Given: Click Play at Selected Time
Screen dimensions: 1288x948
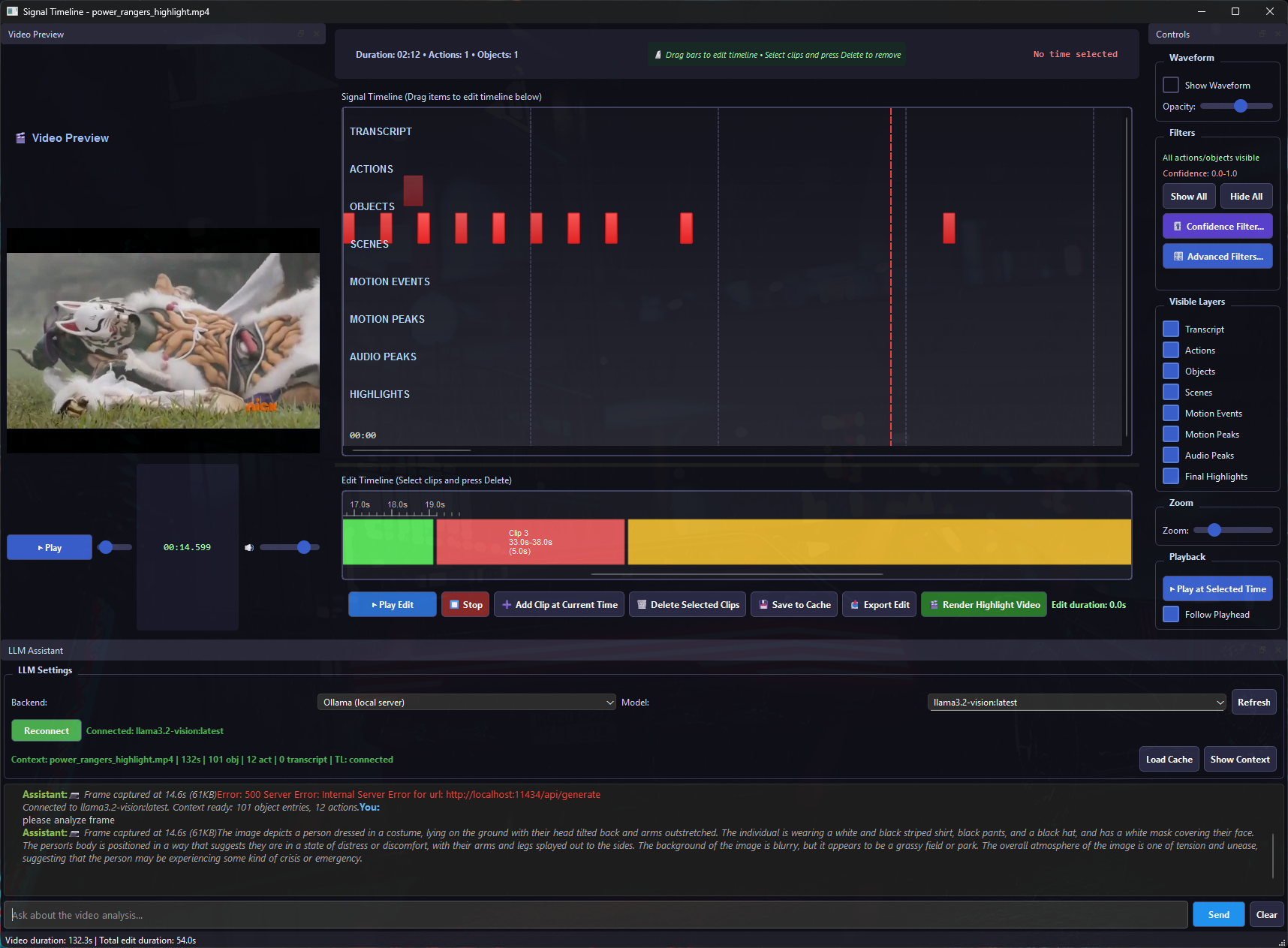Looking at the screenshot, I should click(x=1217, y=588).
